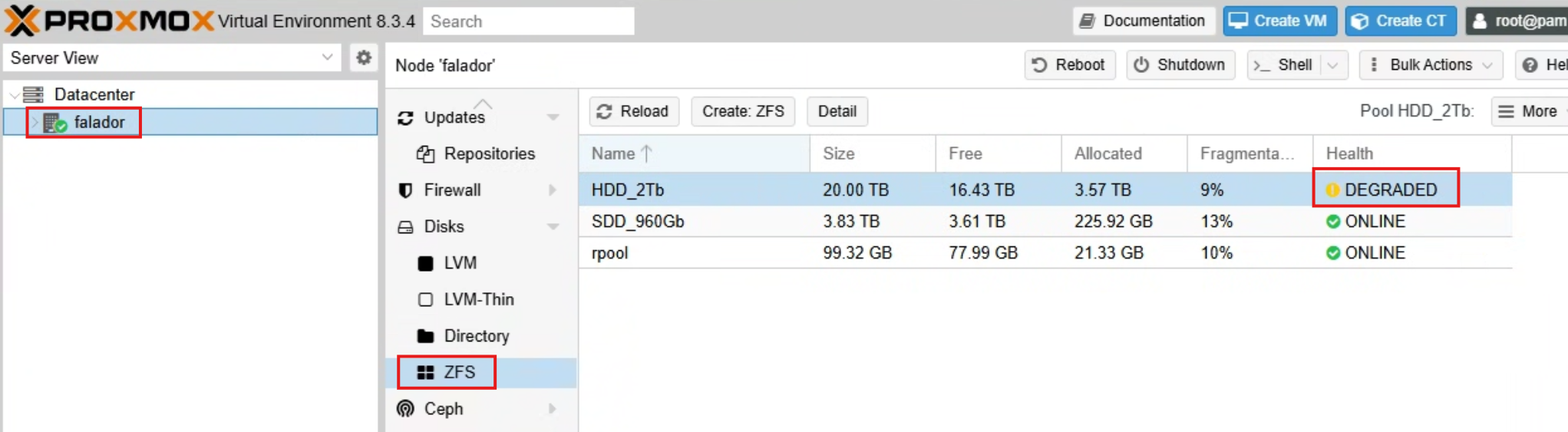
Task: Click the Create: ZFS button
Action: pos(742,111)
